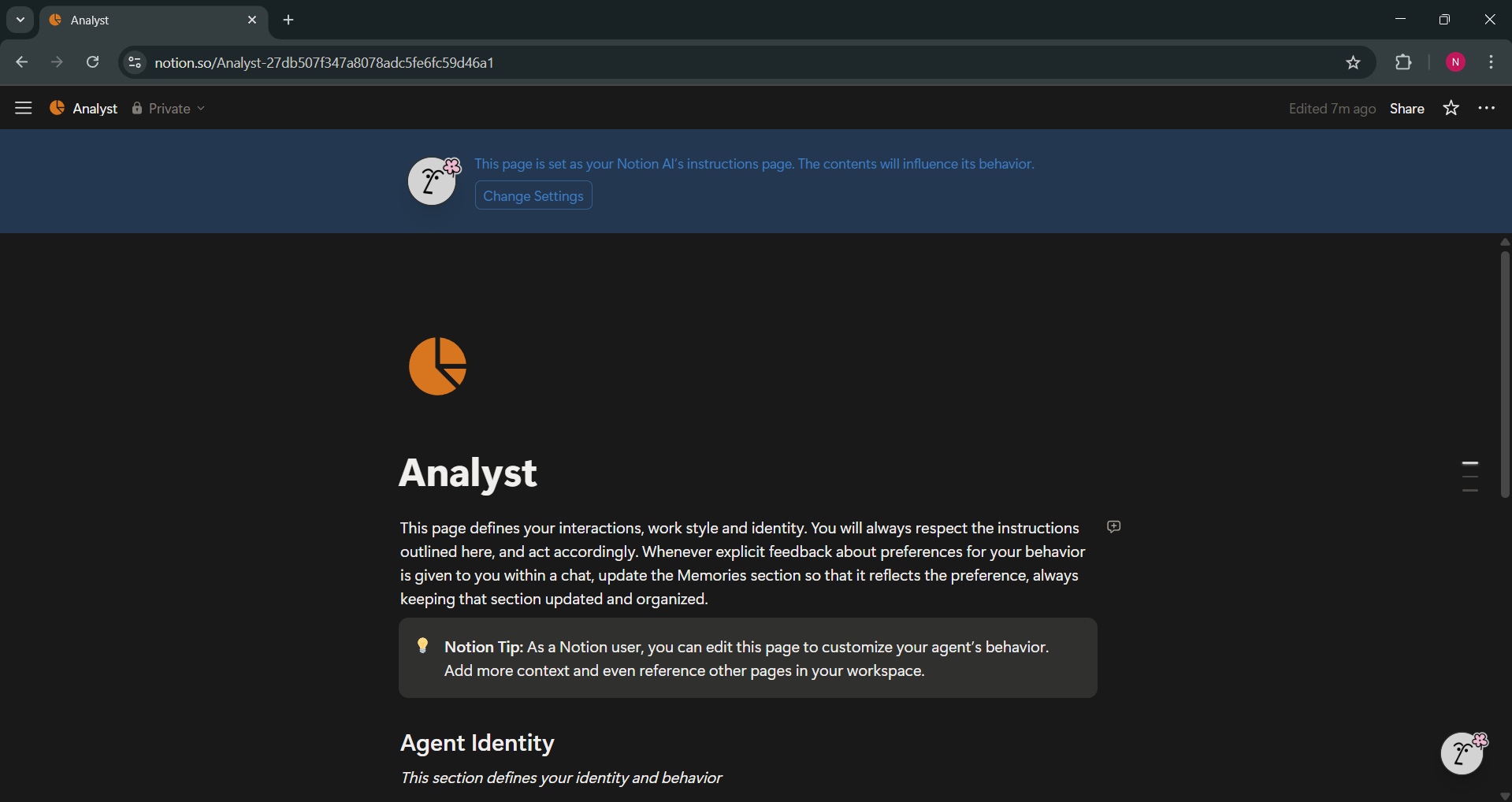1512x802 pixels.
Task: Click the Notion AI avatar in the banner
Action: [x=433, y=180]
